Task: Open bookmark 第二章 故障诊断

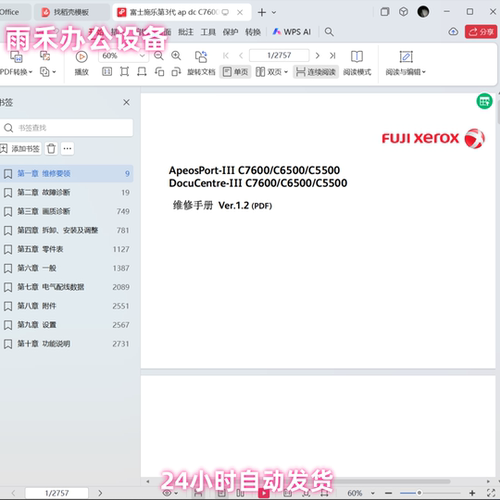Action: pyautogui.click(x=67, y=192)
